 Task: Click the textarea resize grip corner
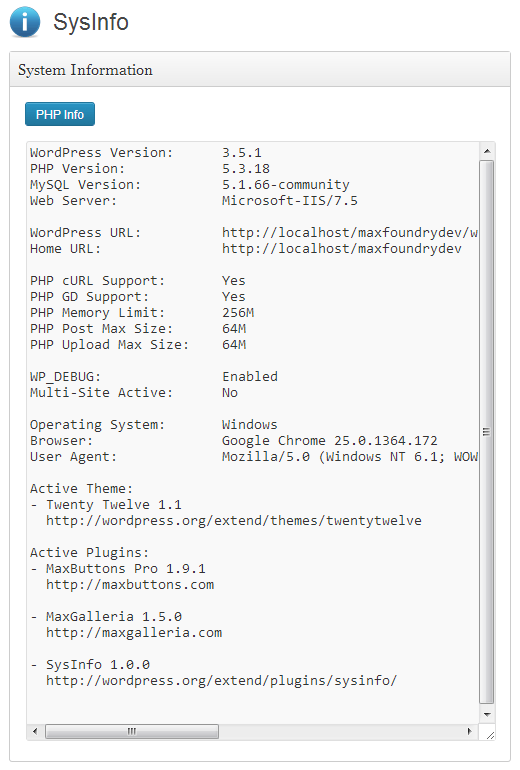(490, 735)
